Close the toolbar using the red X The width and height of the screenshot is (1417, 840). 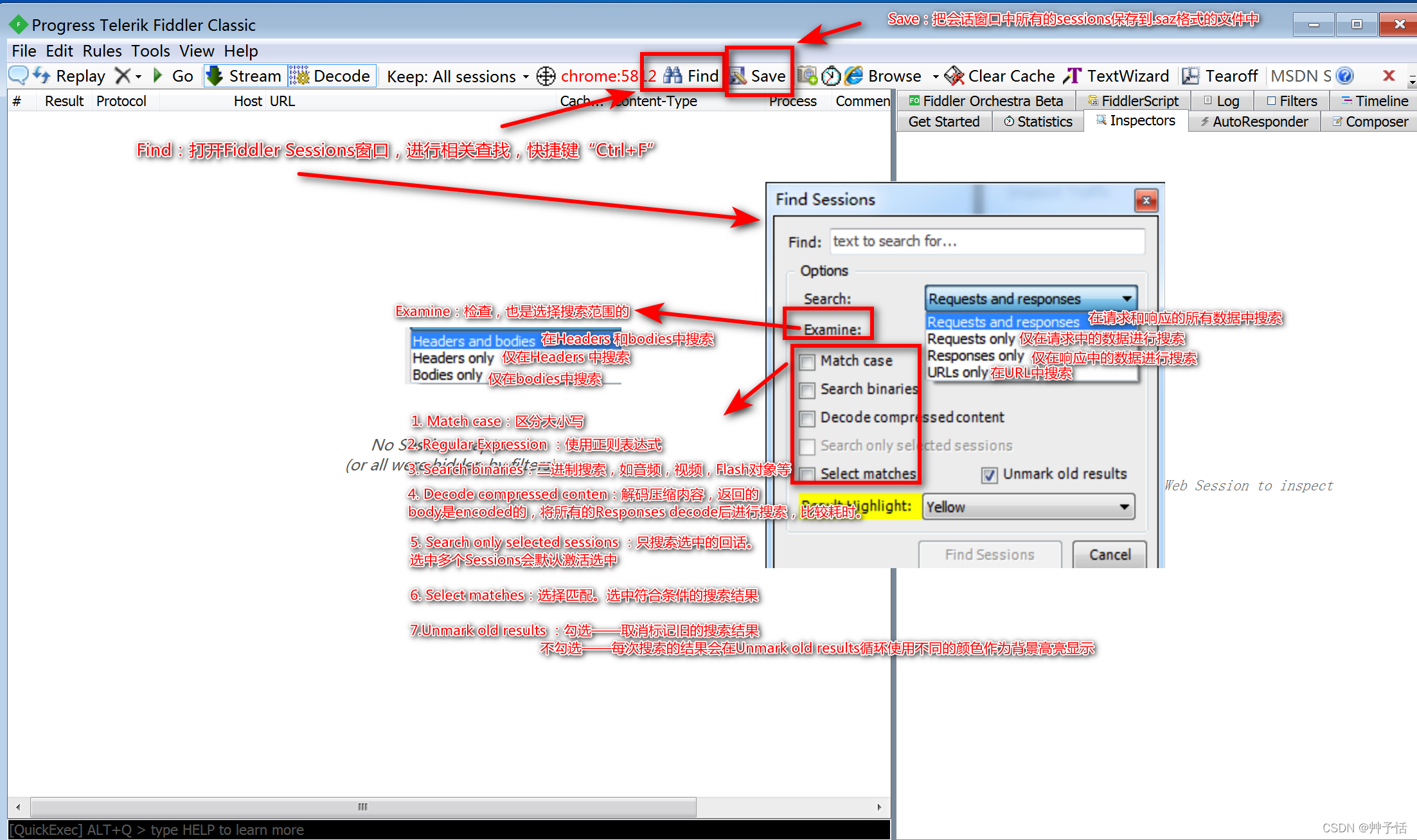tap(1389, 76)
